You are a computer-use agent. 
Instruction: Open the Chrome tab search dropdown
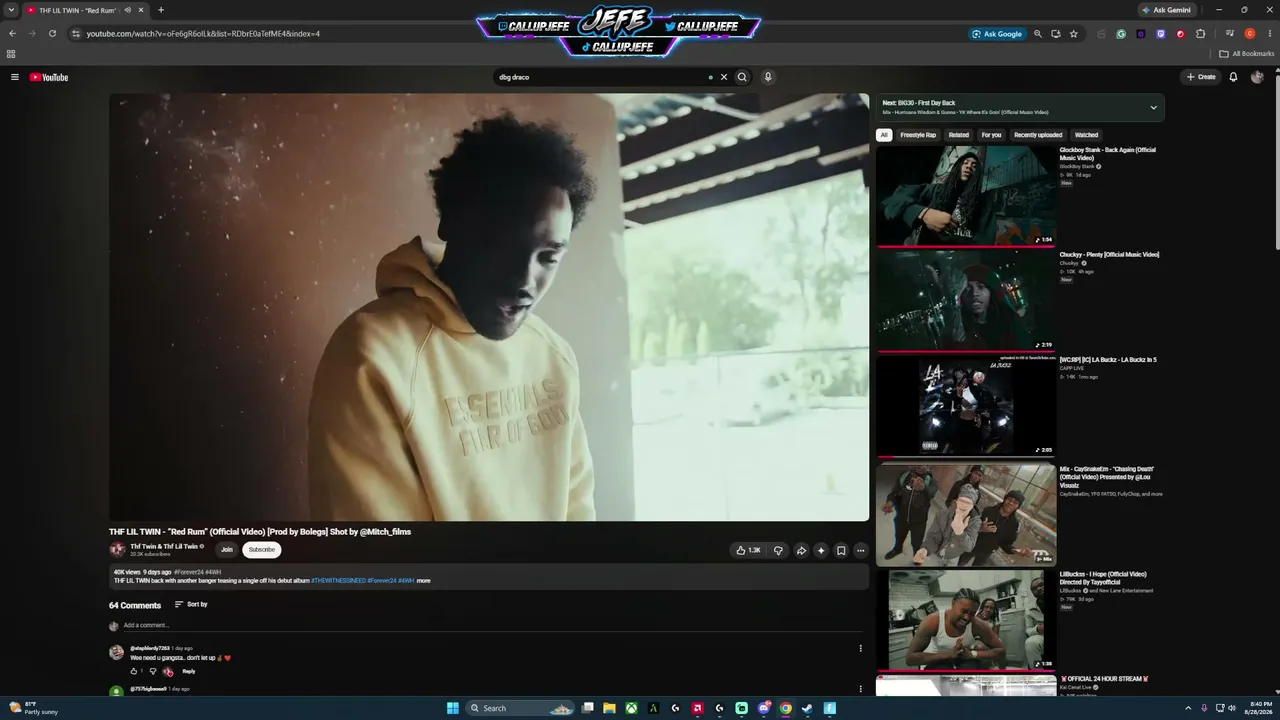11,10
